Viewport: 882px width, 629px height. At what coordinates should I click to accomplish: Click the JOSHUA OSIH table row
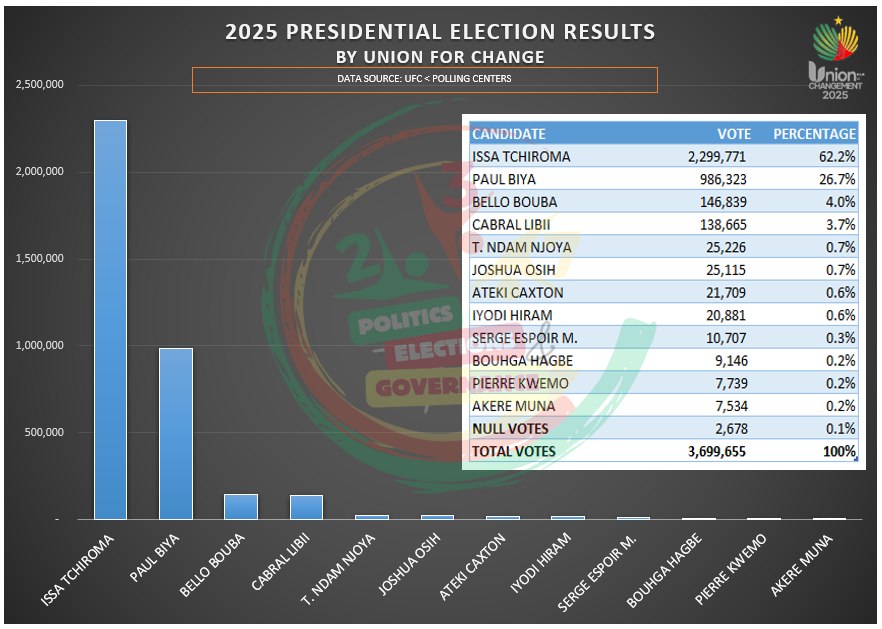pos(664,270)
